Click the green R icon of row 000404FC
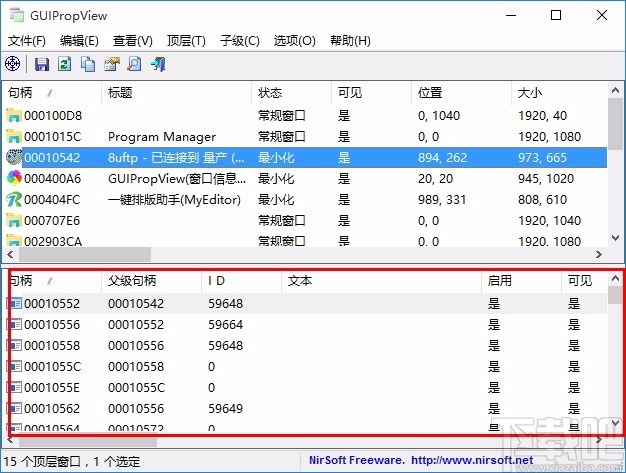The width and height of the screenshot is (626, 473). [14, 200]
